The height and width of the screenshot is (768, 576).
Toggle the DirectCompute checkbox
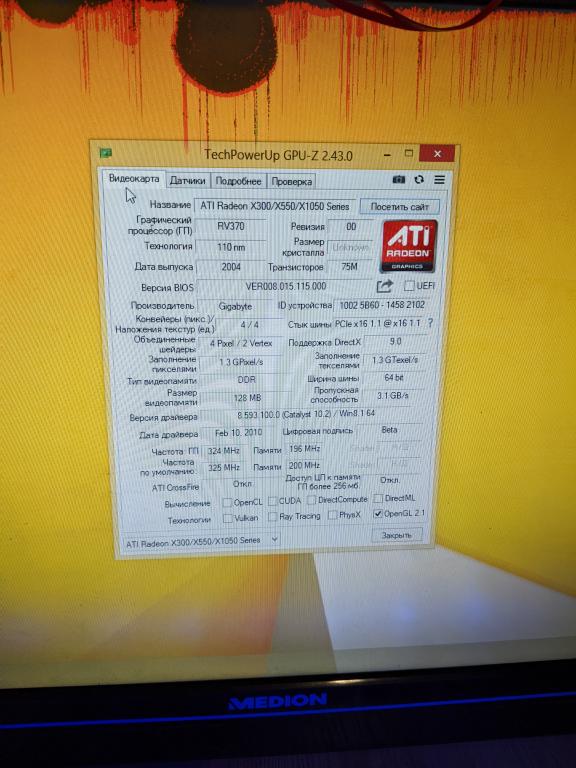pos(311,500)
